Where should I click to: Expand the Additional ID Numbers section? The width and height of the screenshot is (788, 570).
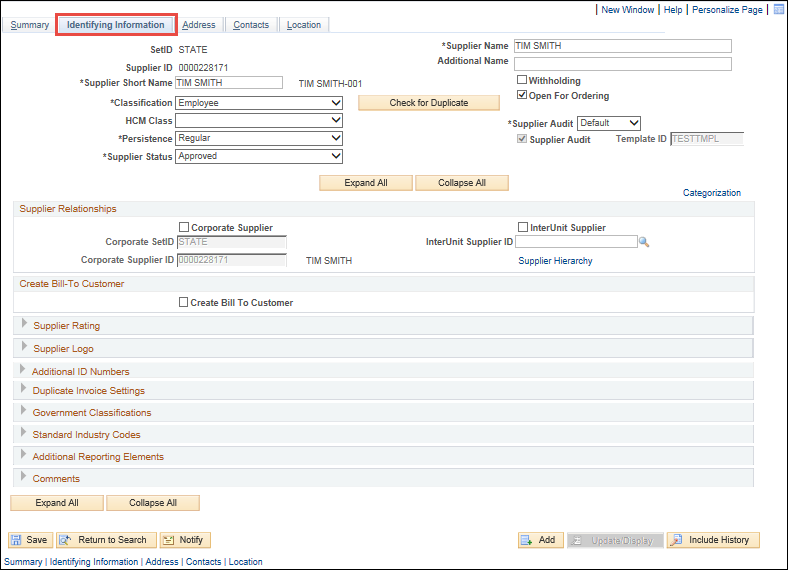point(23,370)
